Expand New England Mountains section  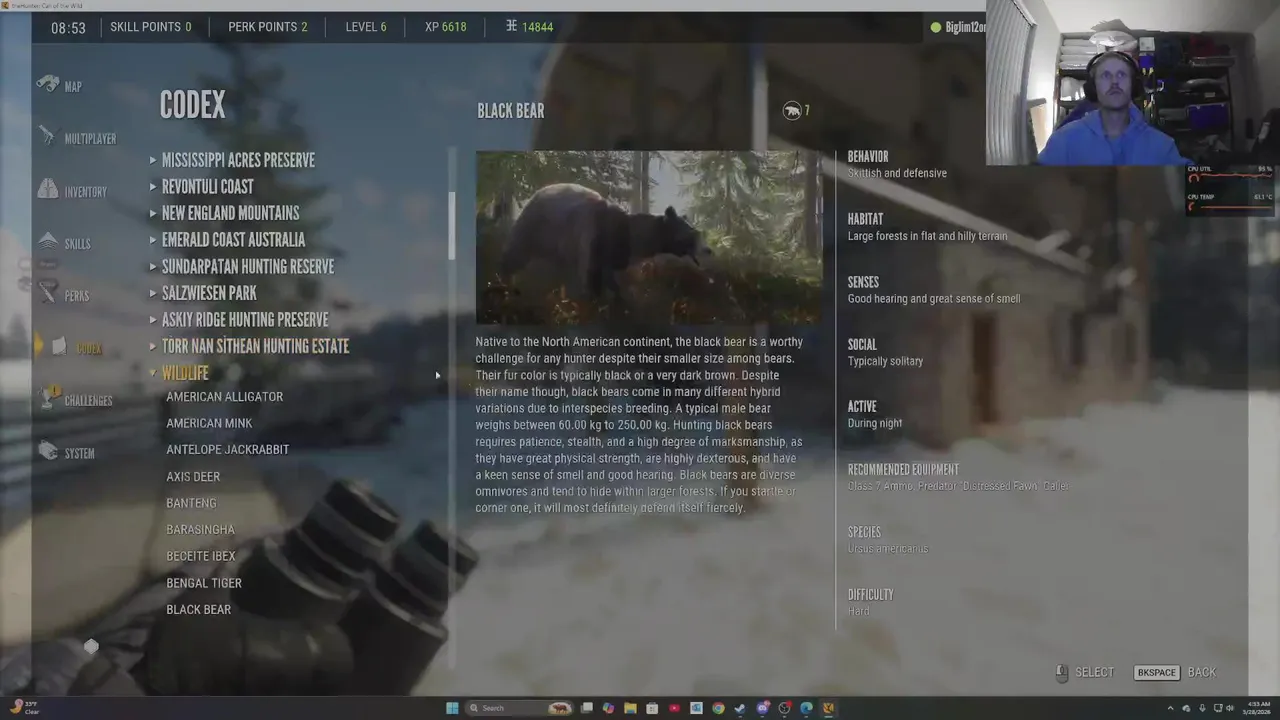coord(224,213)
